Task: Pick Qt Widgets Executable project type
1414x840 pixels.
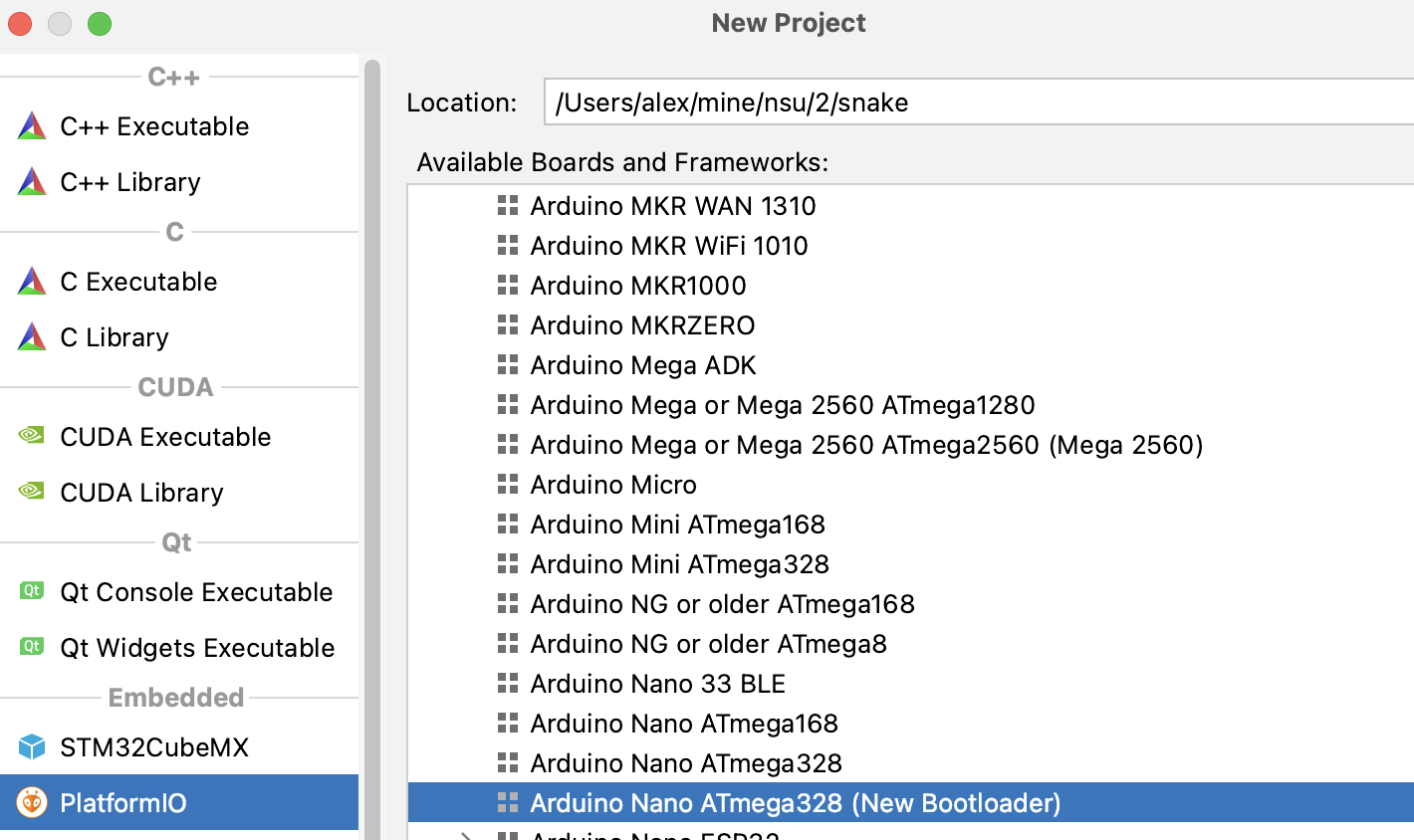Action: coord(179,648)
